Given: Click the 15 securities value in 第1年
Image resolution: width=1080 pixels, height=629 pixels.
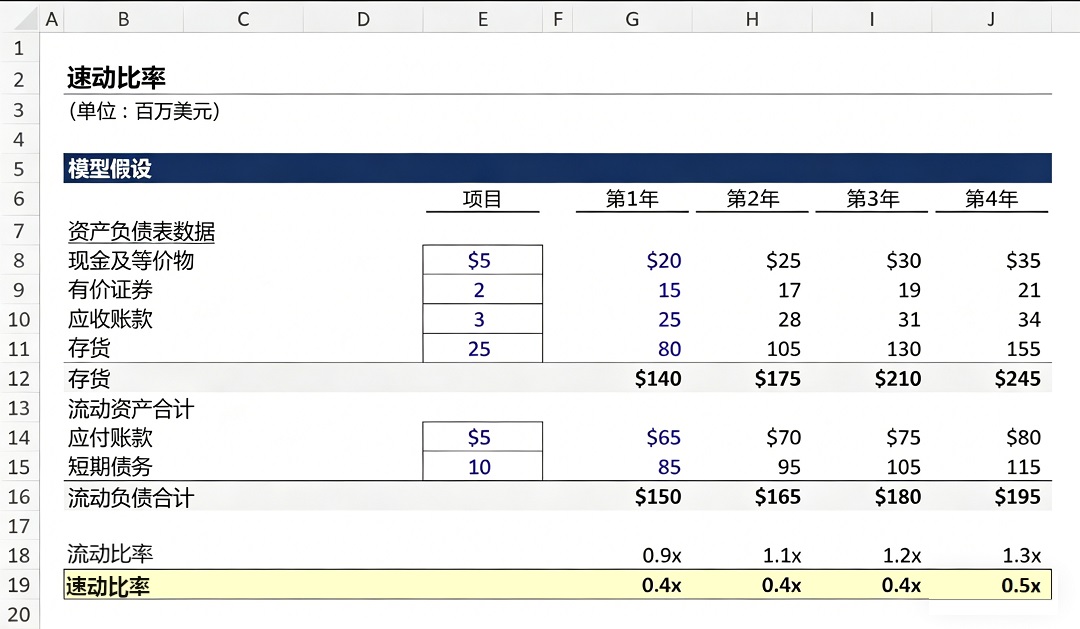Looking at the screenshot, I should coord(669,290).
